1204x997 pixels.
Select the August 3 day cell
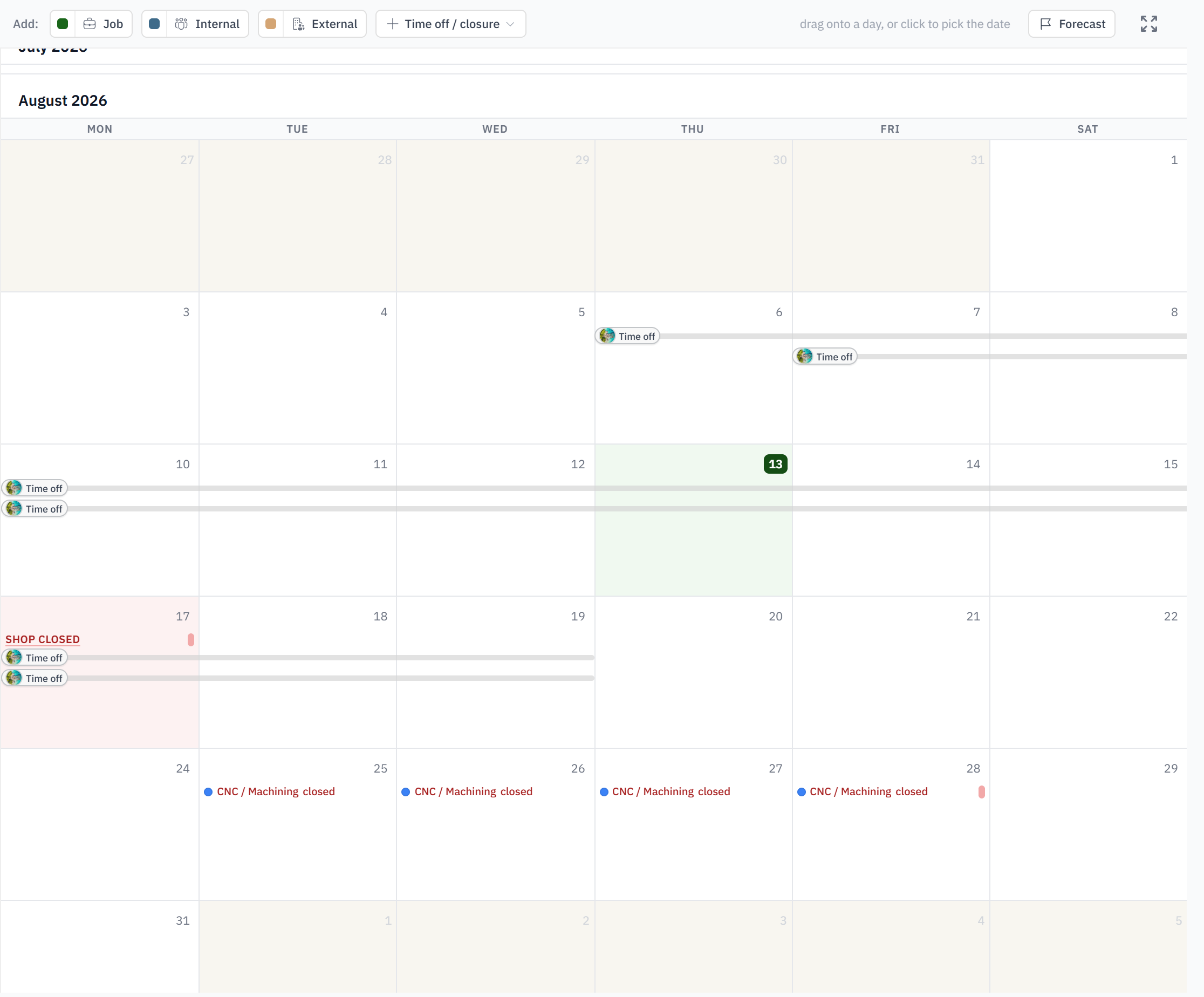coord(100,368)
